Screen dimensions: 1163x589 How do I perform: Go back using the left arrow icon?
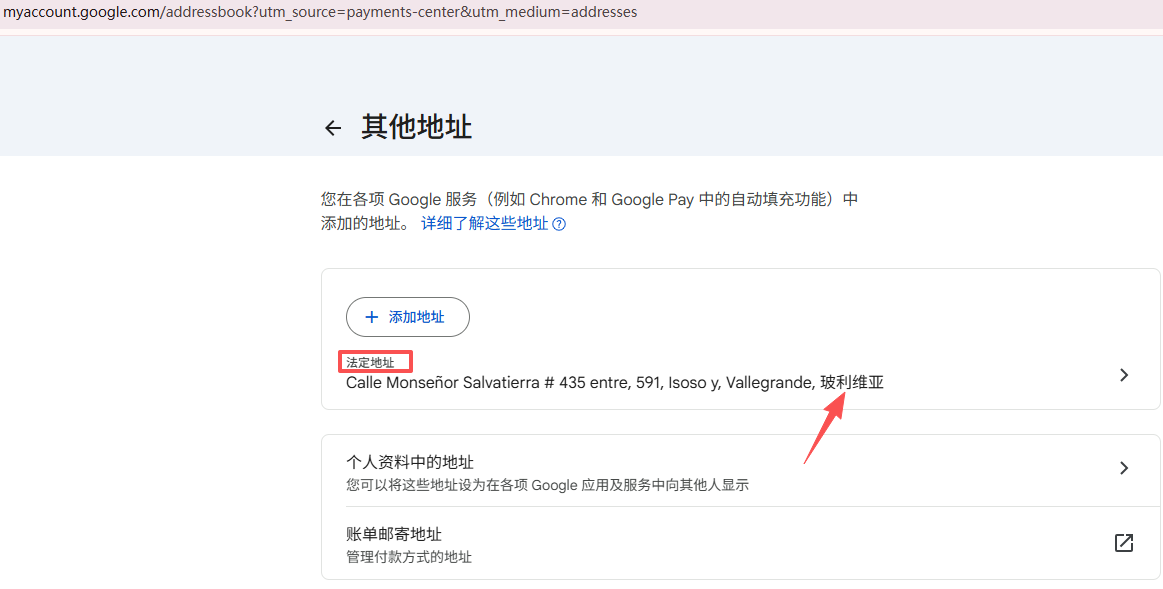(333, 128)
